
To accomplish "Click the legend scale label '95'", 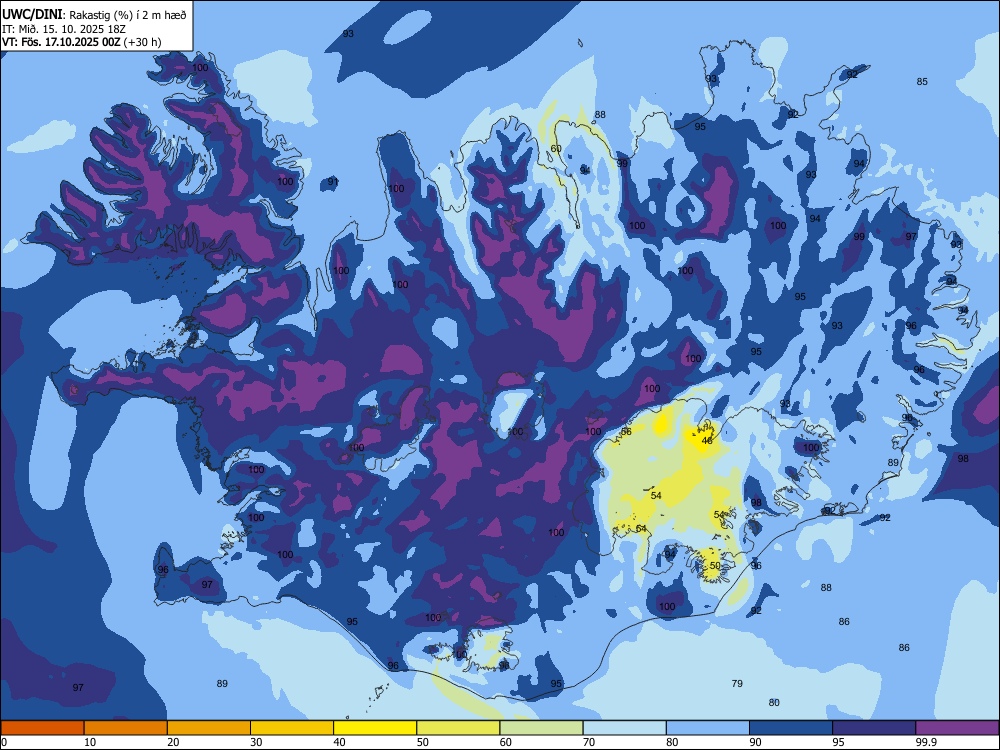I will tap(839, 742).
